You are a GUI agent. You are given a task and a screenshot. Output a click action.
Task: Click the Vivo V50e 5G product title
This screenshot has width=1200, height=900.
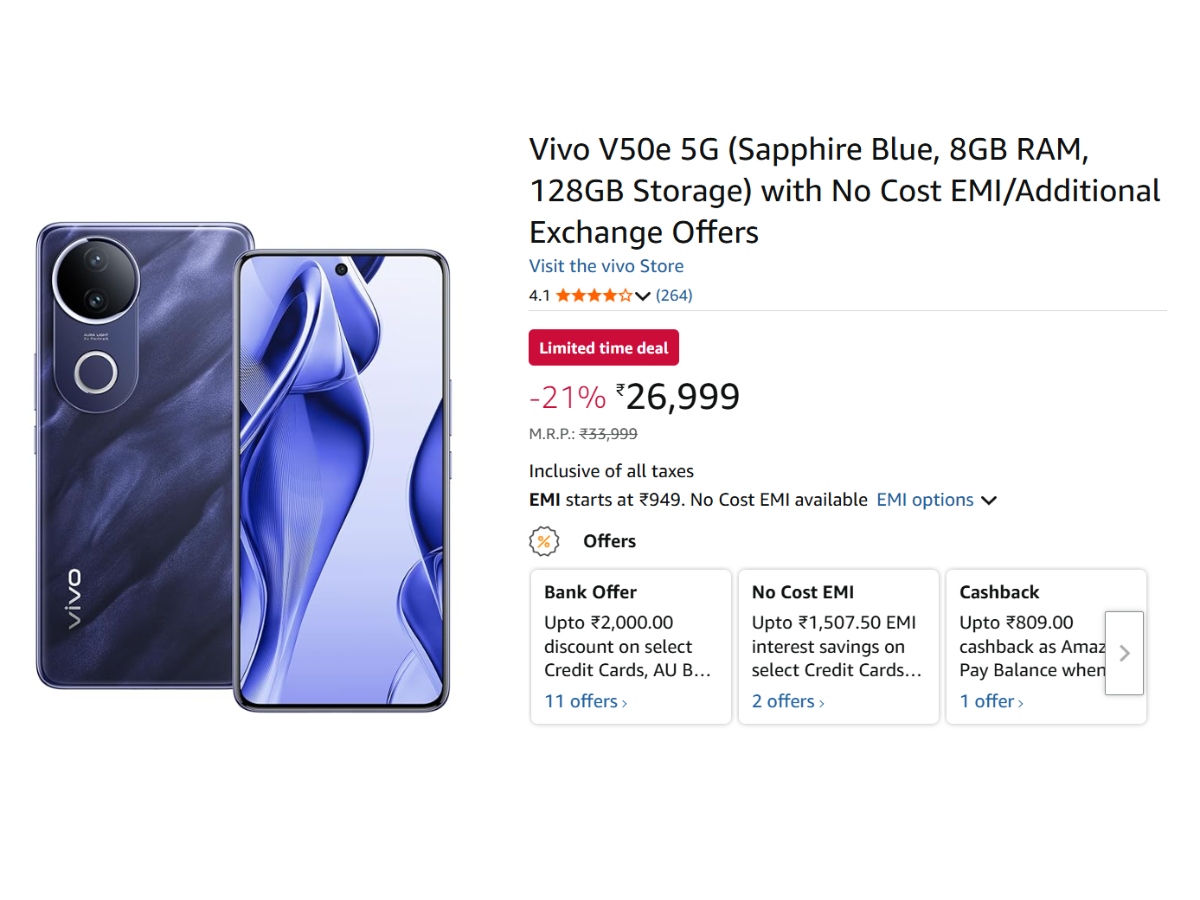click(844, 191)
